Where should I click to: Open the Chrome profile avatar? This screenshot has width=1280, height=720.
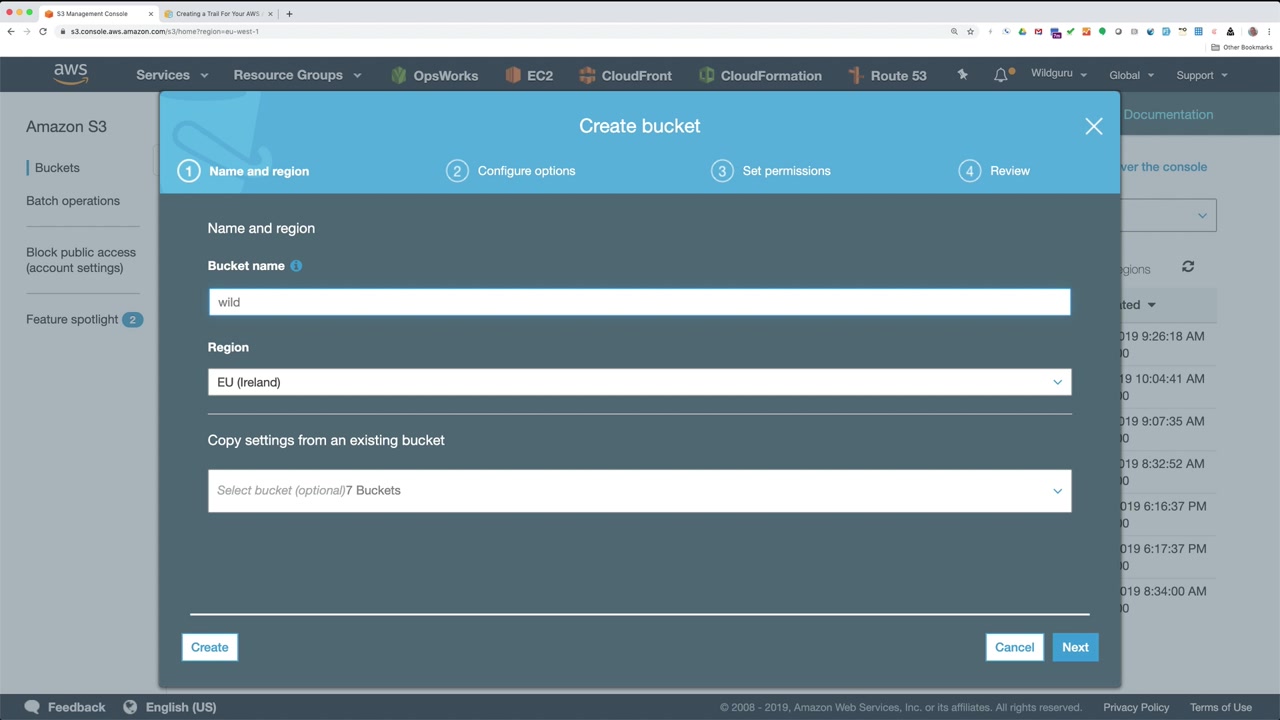click(x=1252, y=31)
